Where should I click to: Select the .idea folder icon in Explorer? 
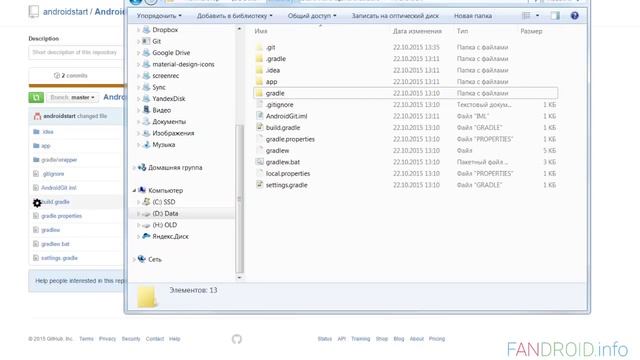[259, 70]
